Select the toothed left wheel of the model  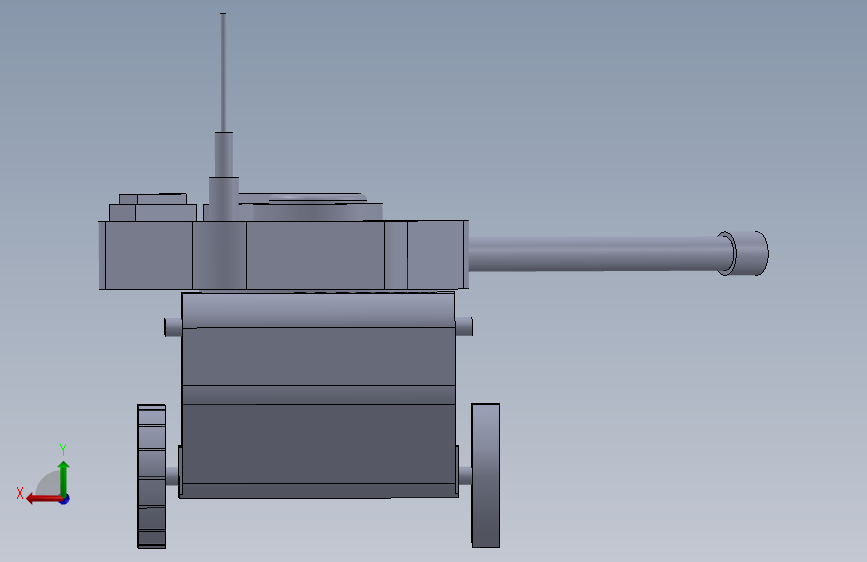pyautogui.click(x=152, y=476)
